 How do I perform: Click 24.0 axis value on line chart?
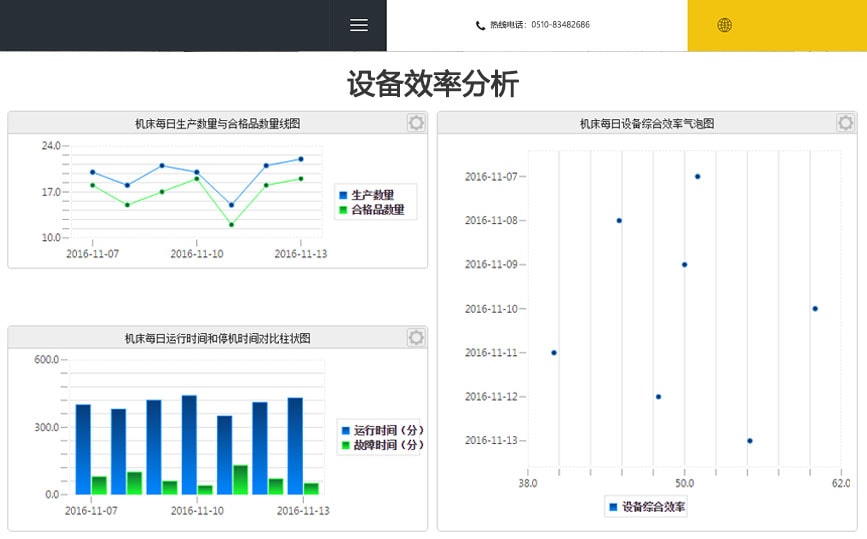51,146
